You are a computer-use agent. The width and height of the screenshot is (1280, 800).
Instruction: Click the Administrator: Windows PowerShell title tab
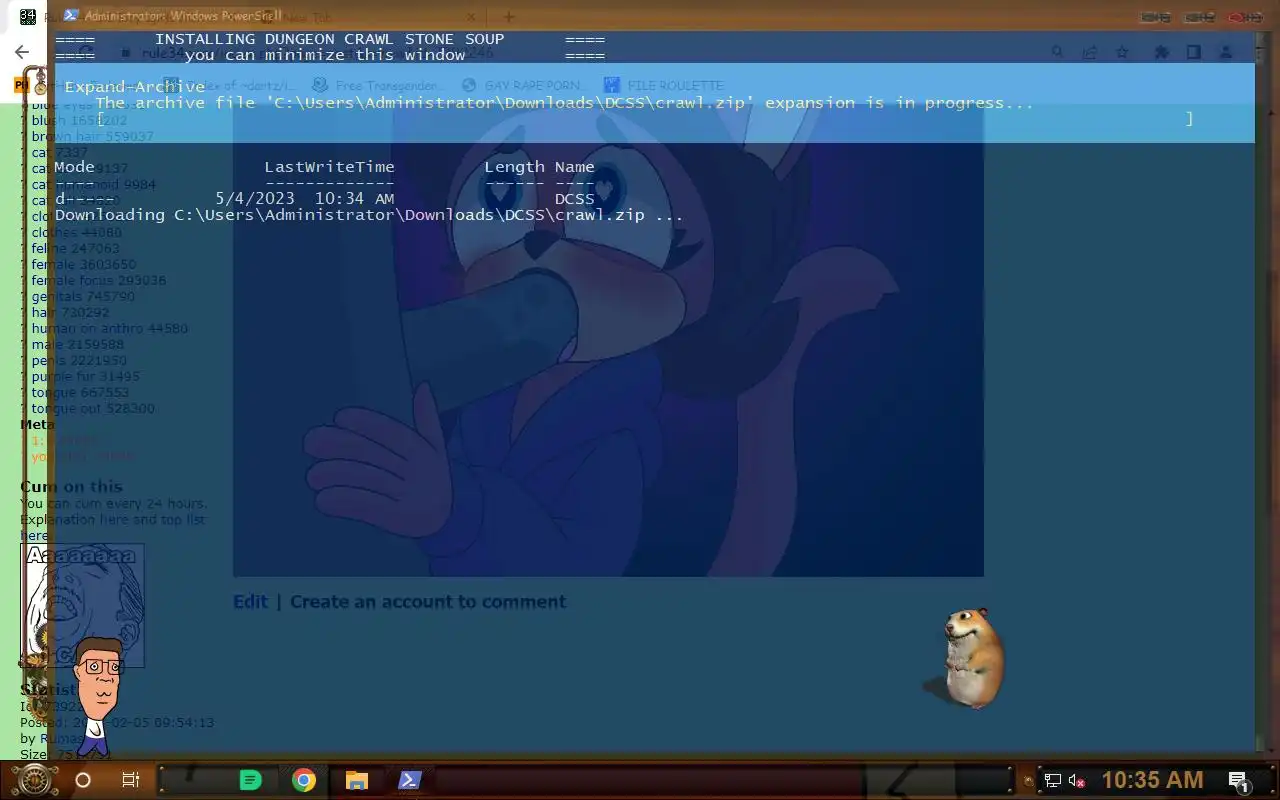coord(182,16)
